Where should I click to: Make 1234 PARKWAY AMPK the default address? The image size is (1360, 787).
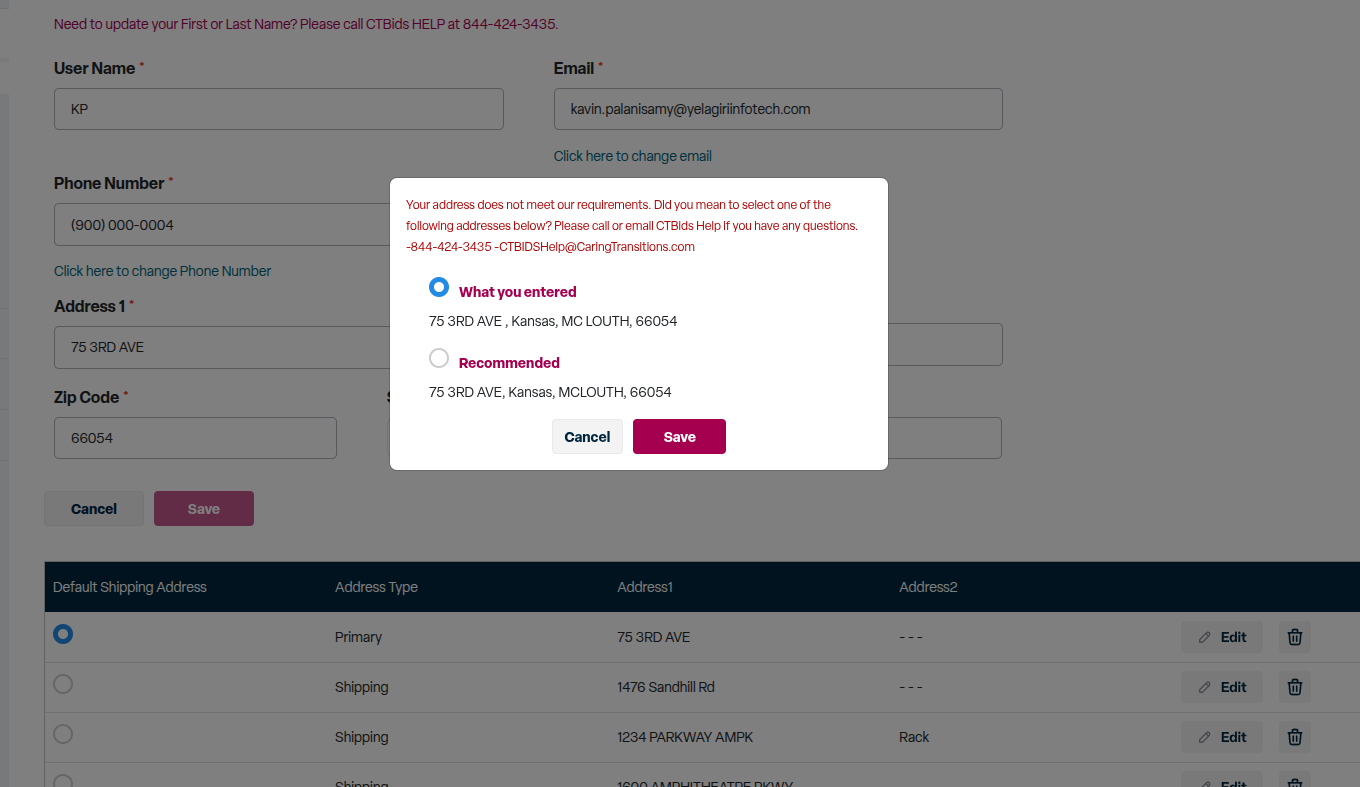pyautogui.click(x=63, y=734)
